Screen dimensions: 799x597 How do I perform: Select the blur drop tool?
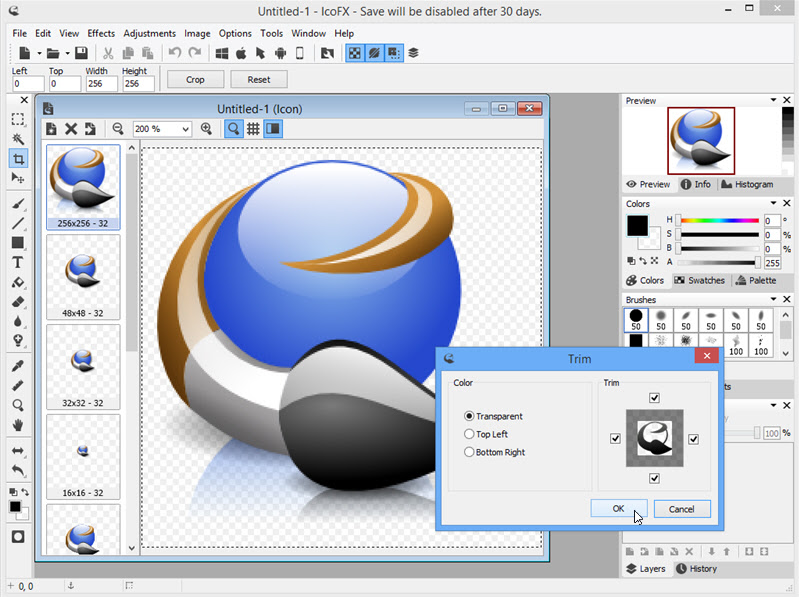(18, 321)
